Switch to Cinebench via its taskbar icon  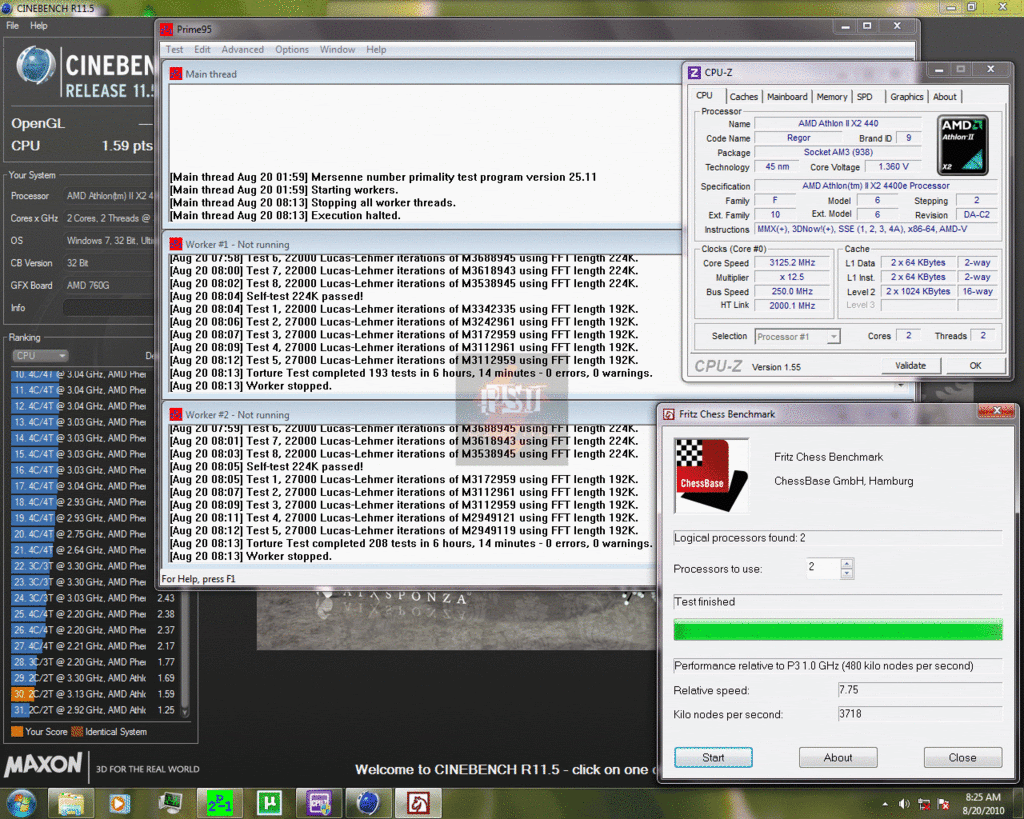[x=368, y=803]
